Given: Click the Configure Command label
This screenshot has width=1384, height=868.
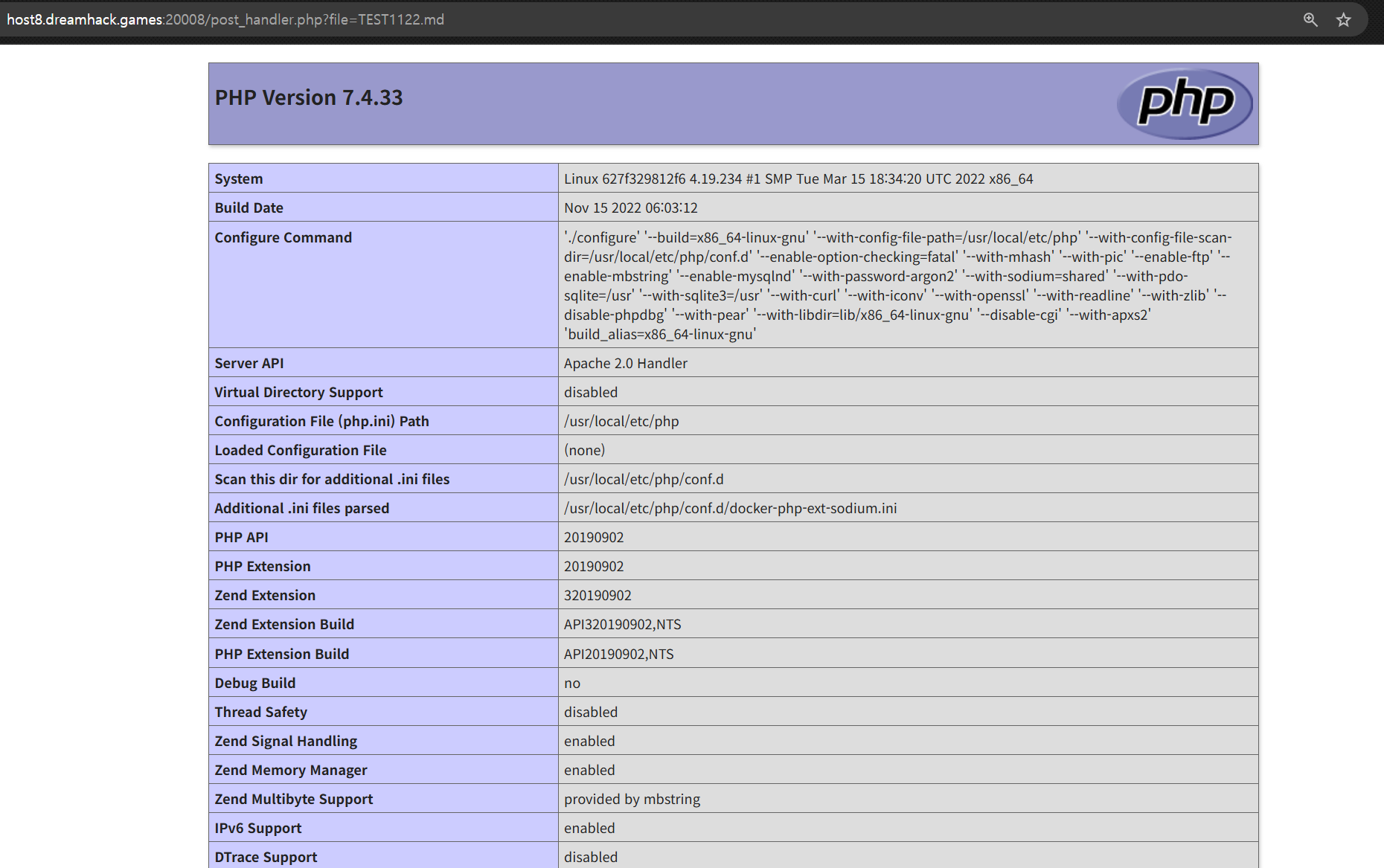Looking at the screenshot, I should click(x=283, y=237).
